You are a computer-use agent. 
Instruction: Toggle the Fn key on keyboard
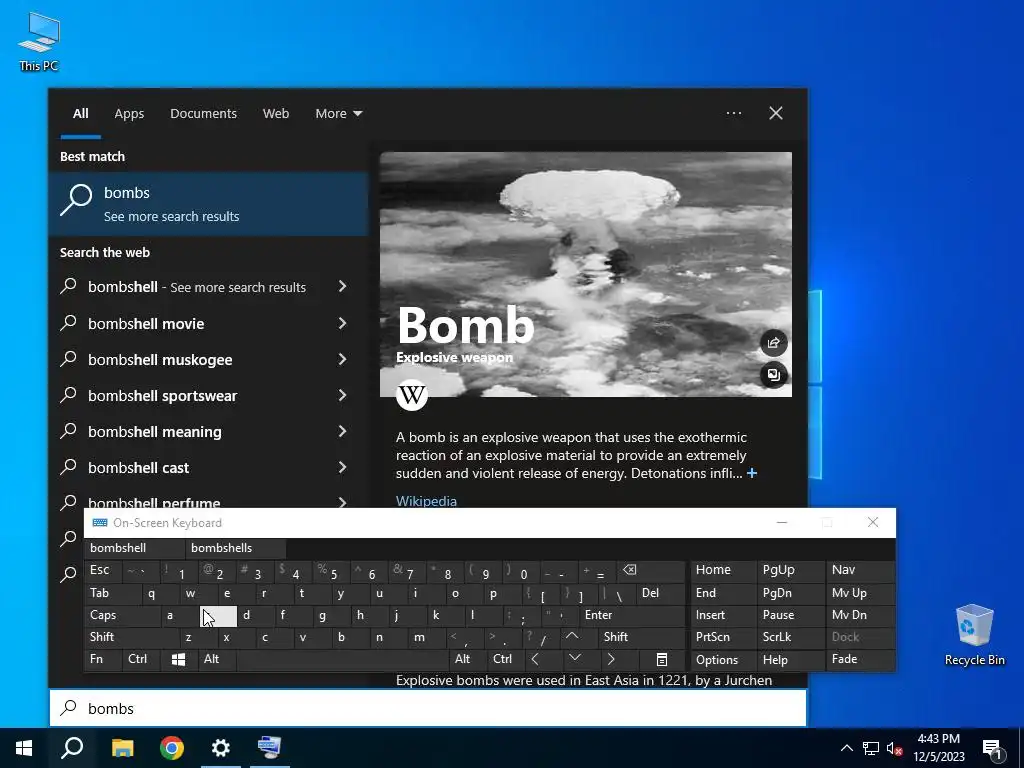pos(103,660)
